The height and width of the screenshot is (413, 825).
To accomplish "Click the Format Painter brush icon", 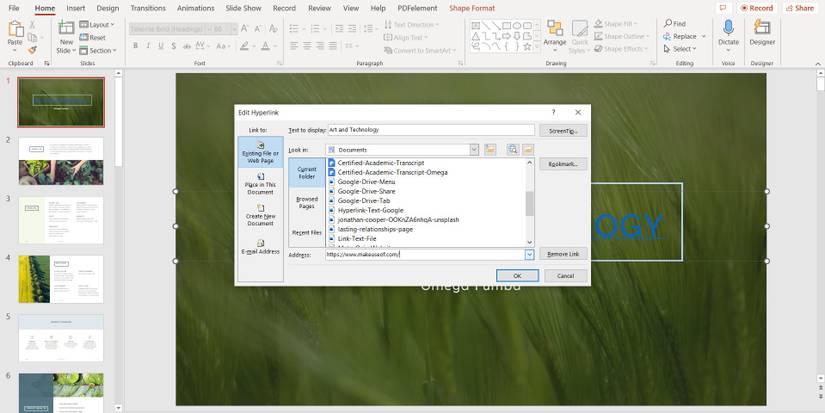I will pyautogui.click(x=32, y=51).
